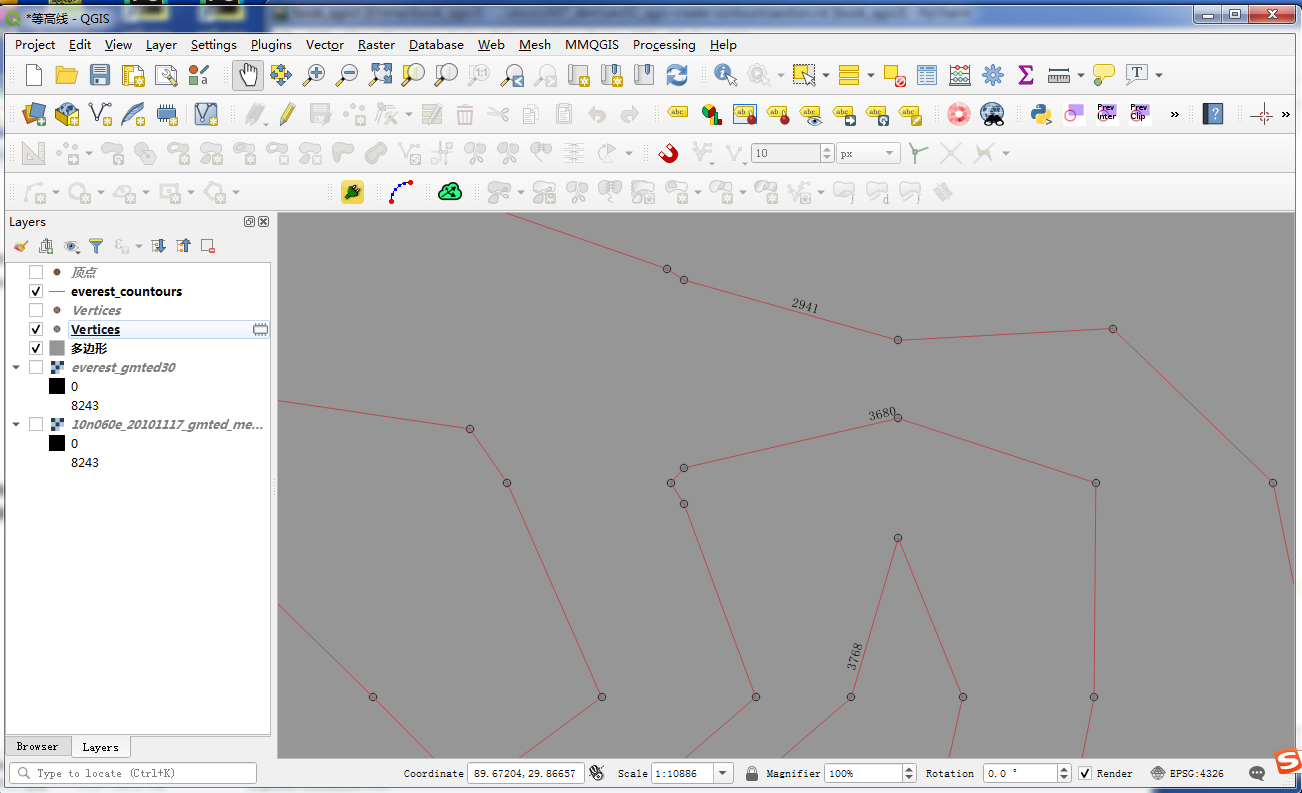
Task: Open a project via the folder icon
Action: click(x=67, y=75)
